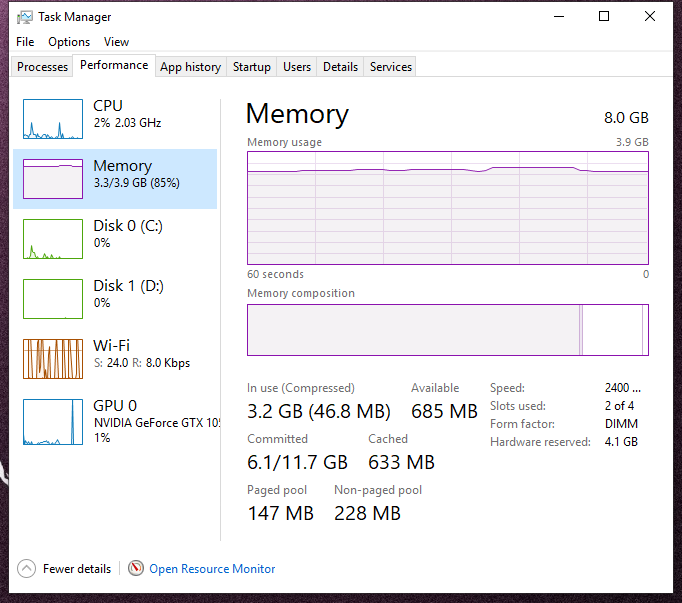Switch to the Users tab
The image size is (682, 603).
click(297, 67)
